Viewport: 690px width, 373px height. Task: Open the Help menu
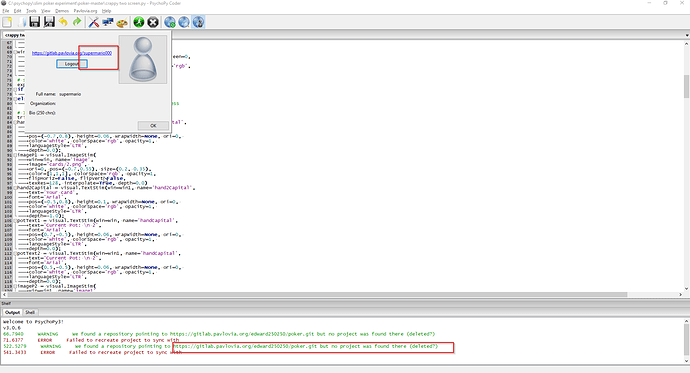106,11
